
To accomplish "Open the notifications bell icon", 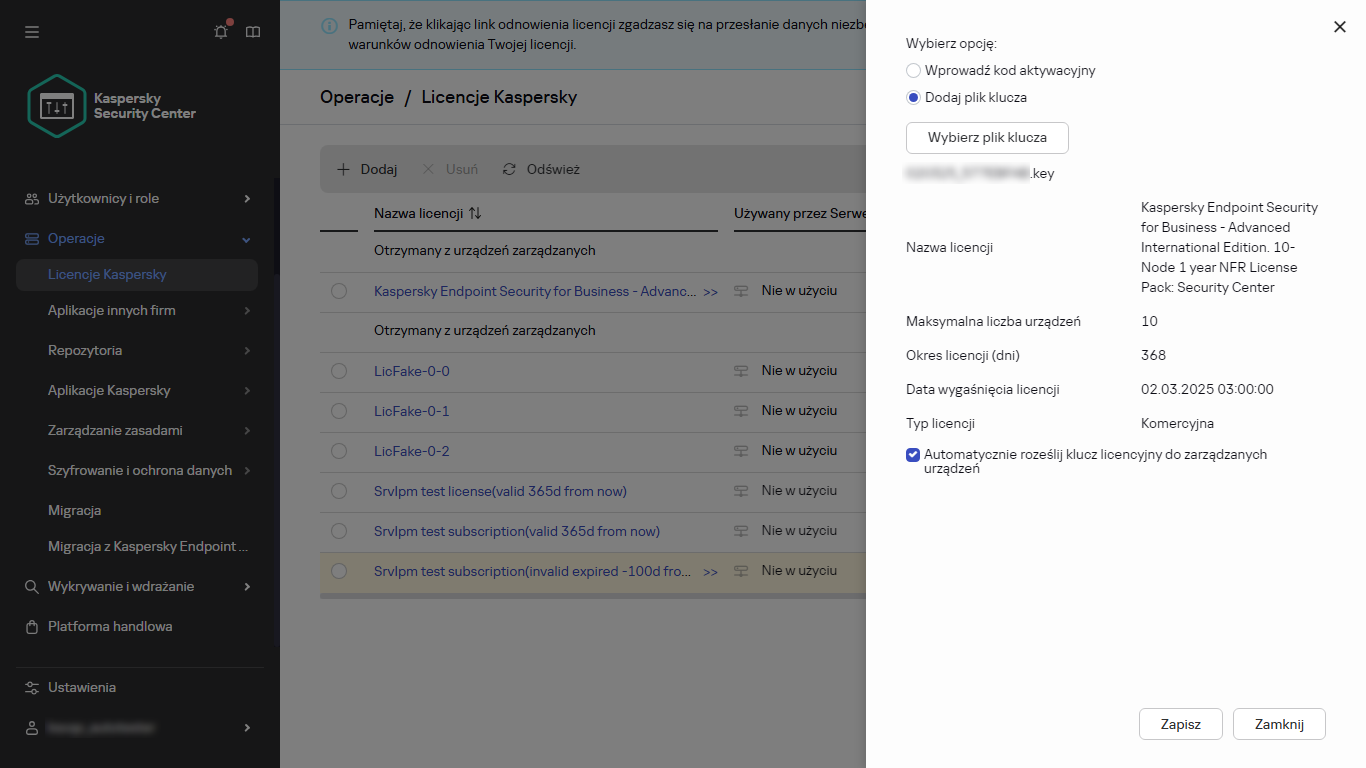I will (x=221, y=32).
